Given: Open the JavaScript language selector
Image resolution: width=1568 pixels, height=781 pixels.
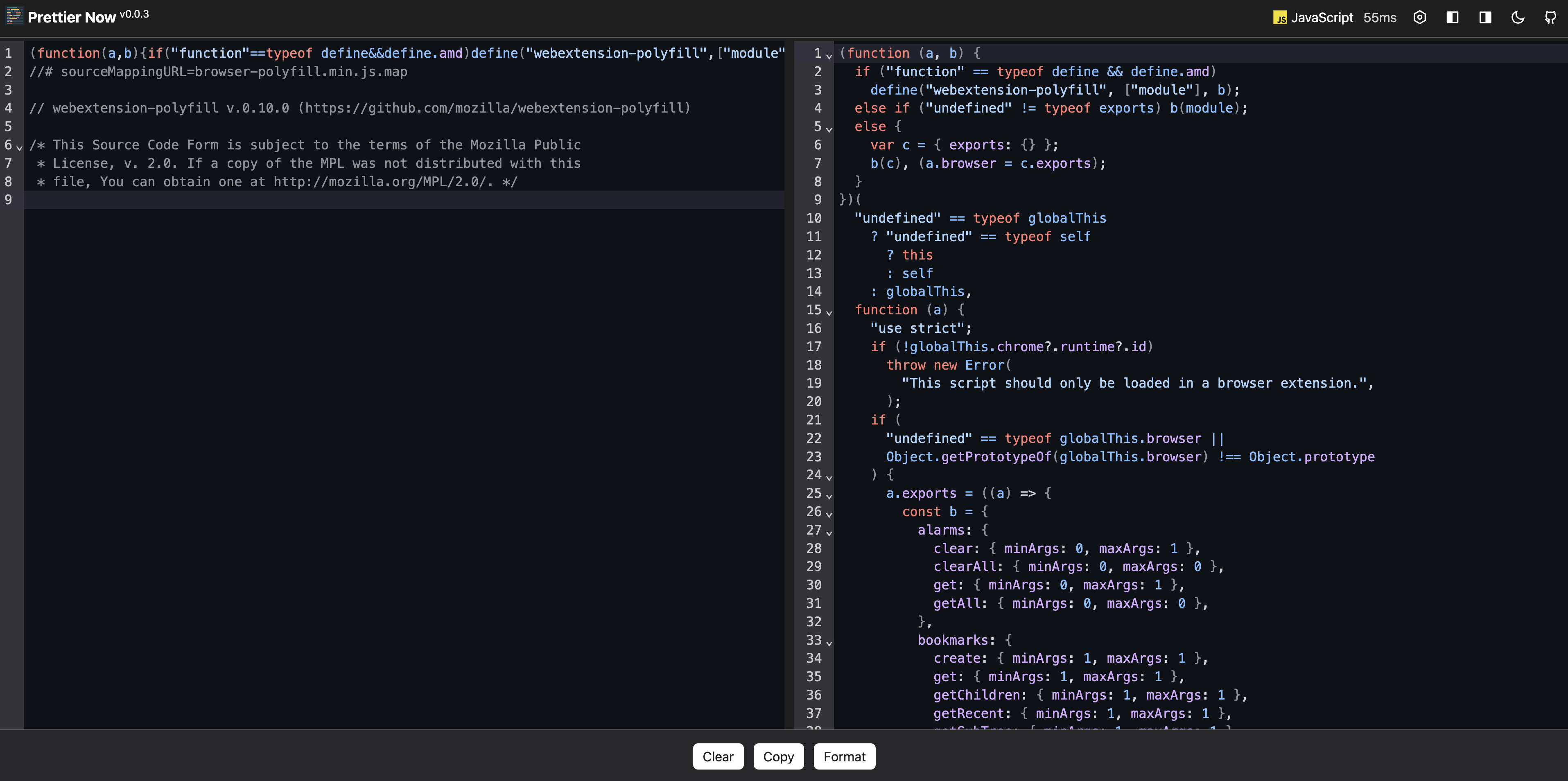Looking at the screenshot, I should pos(1322,18).
